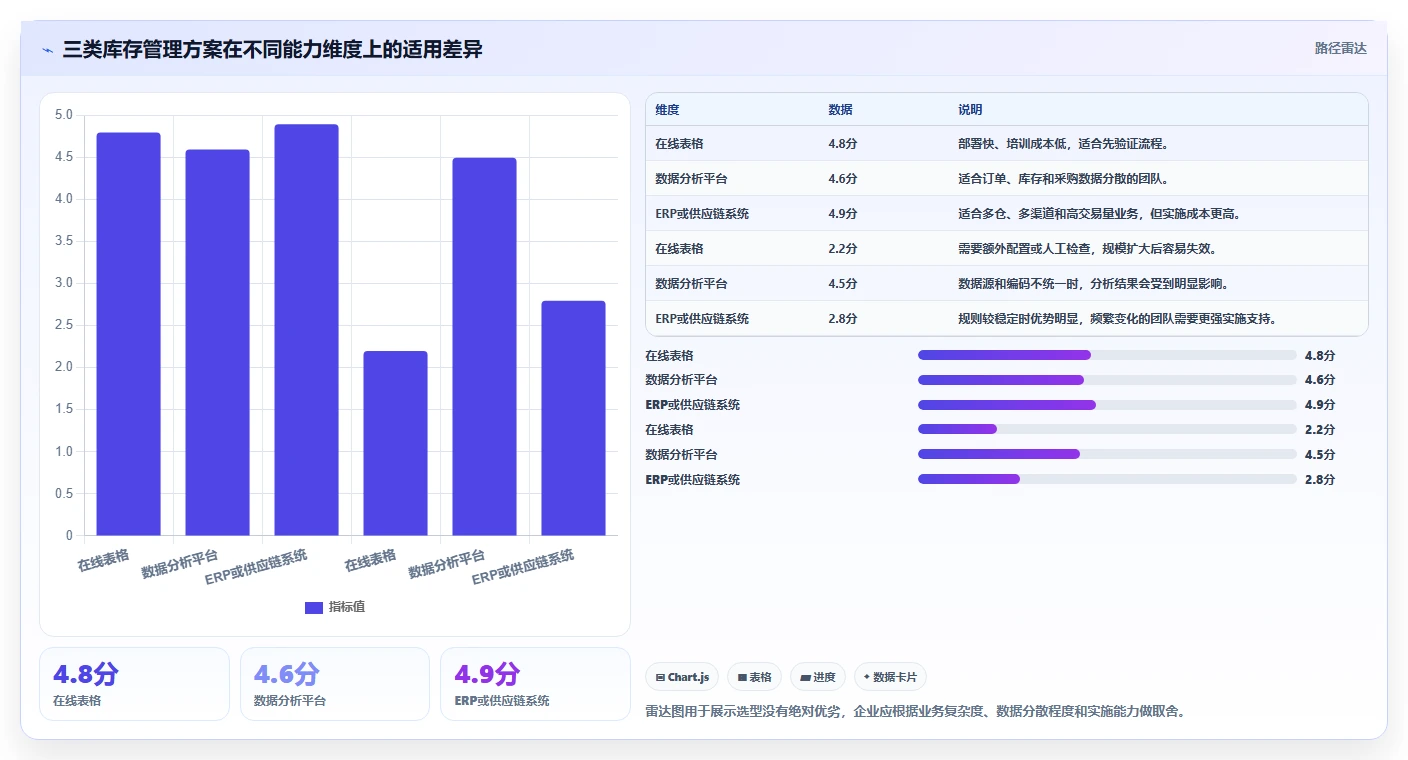Open the 4.9分 ERP或供应链系统 summary card
The width and height of the screenshot is (1408, 760).
(535, 684)
